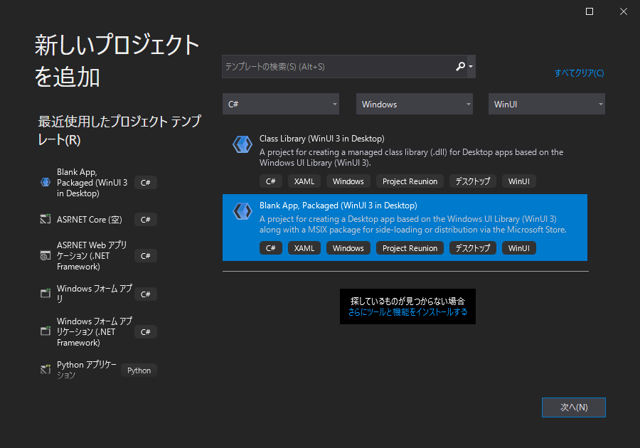This screenshot has width=640, height=448.
Task: Click Python アプリケーション template icon
Action: [x=45, y=370]
